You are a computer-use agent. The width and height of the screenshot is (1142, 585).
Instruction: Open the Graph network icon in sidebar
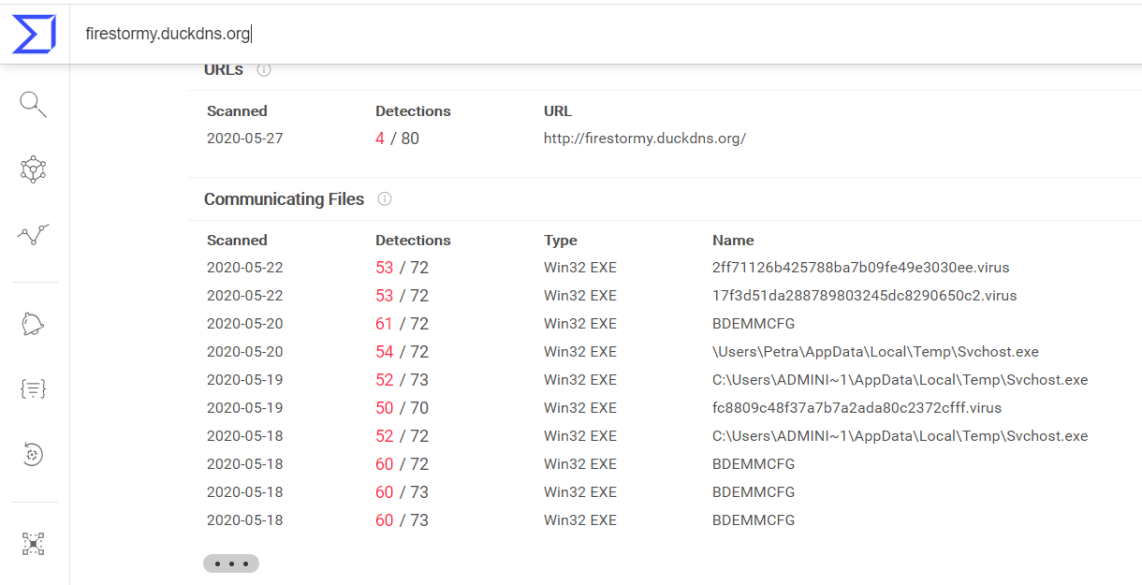(x=34, y=170)
